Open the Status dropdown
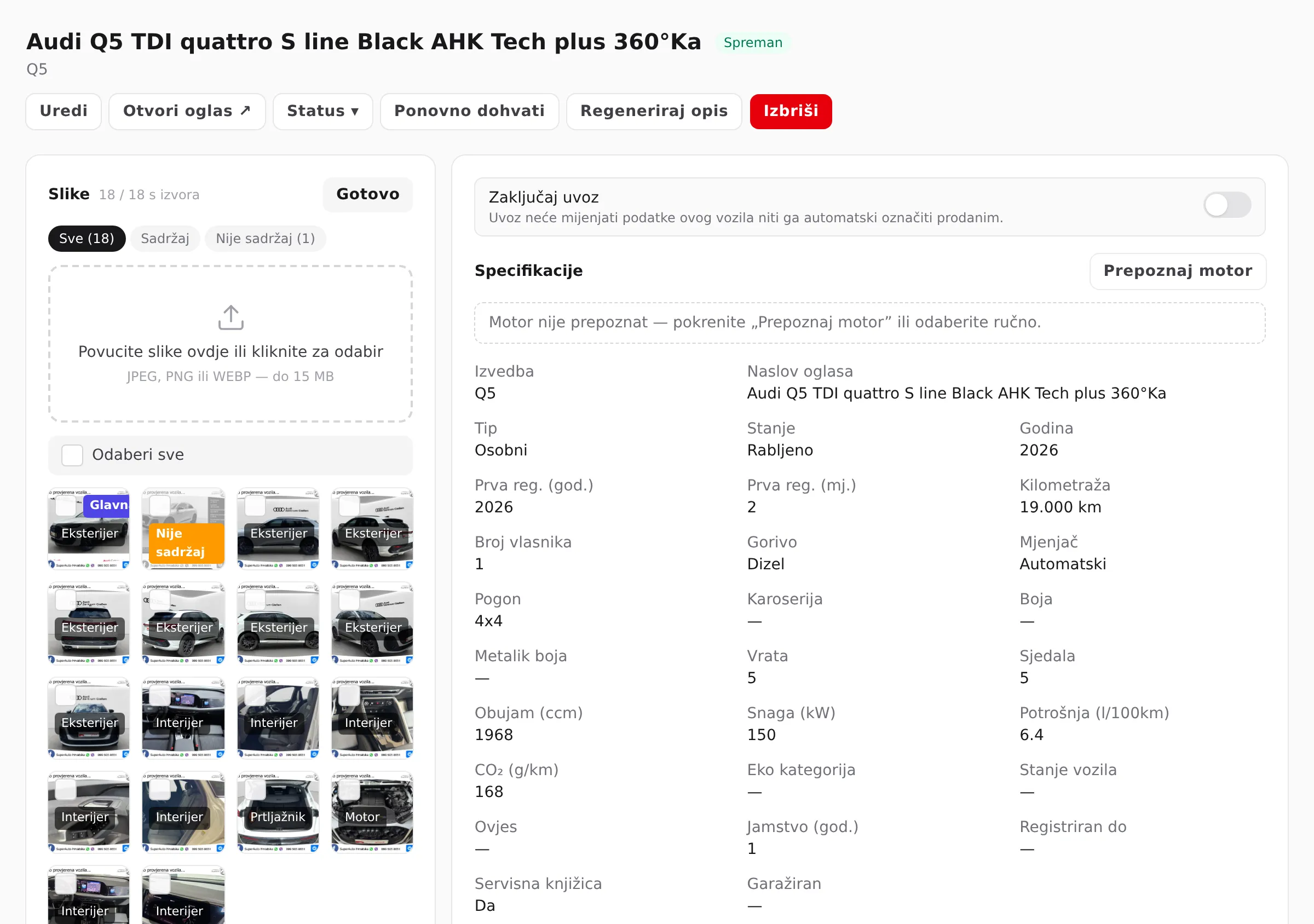1314x924 pixels. (x=323, y=112)
